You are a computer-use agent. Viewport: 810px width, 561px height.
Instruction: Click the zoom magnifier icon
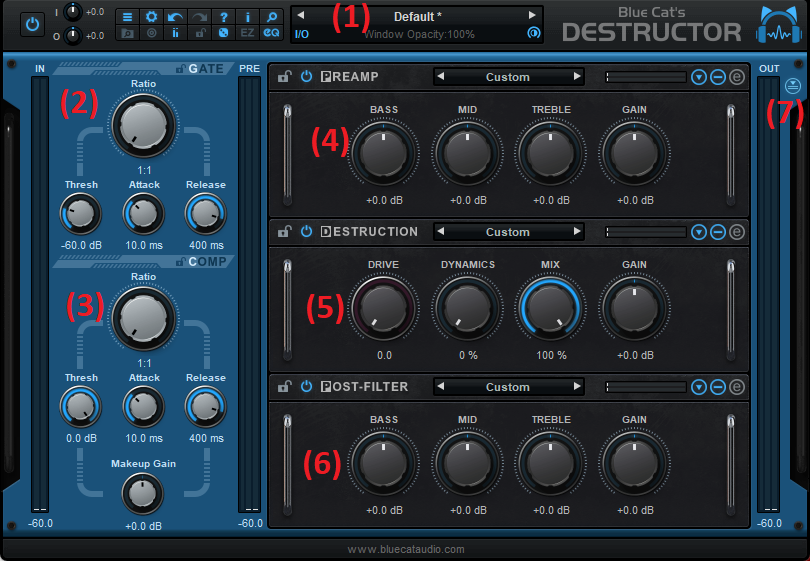271,17
